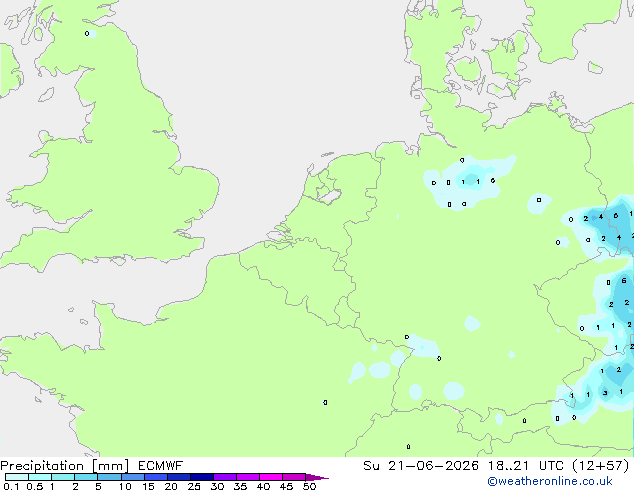The image size is (634, 490).
Task: Click the 0 value marker in central France
Action: coord(325,402)
